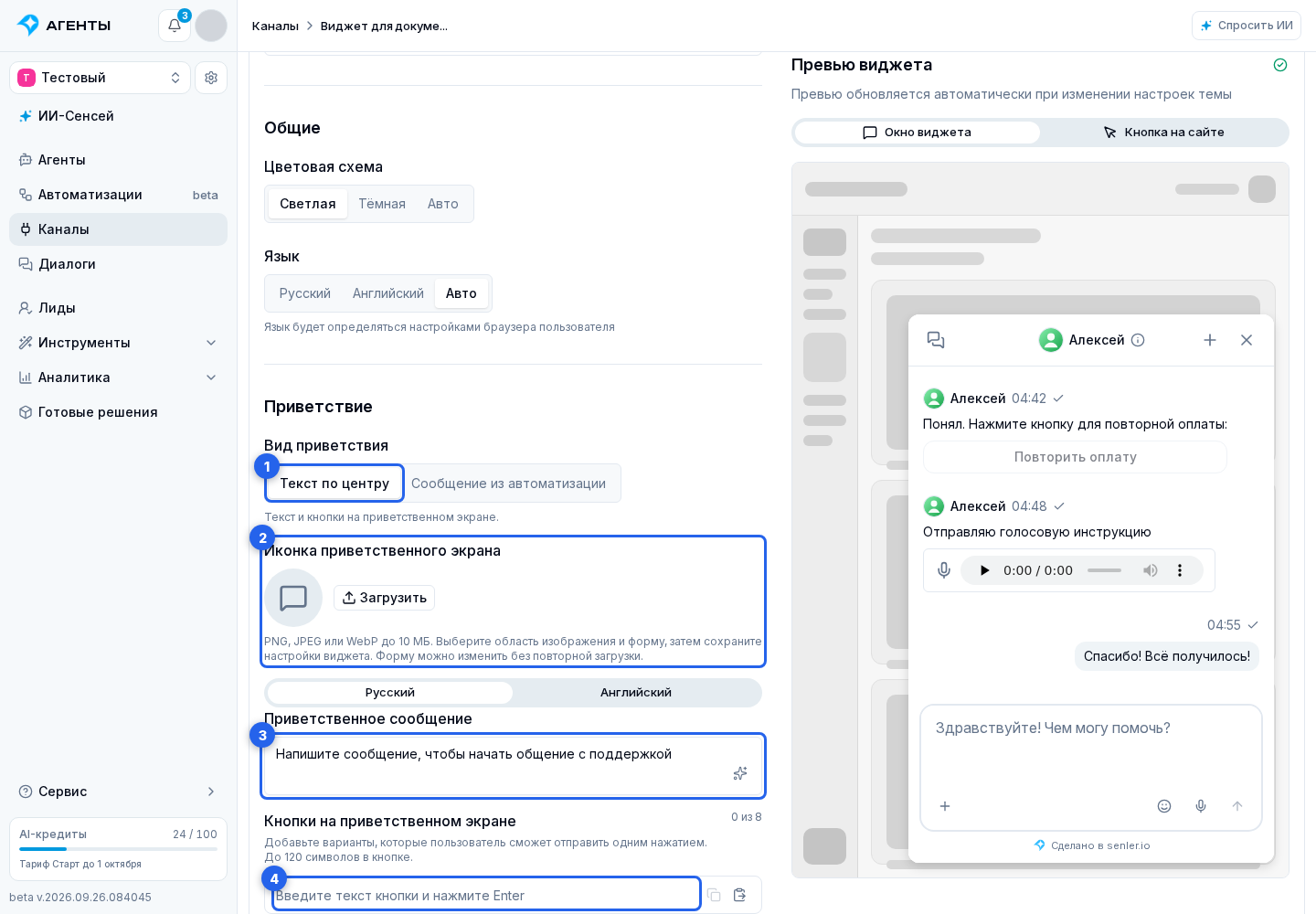
Task: Send message with the arrow up icon
Action: point(1237,806)
